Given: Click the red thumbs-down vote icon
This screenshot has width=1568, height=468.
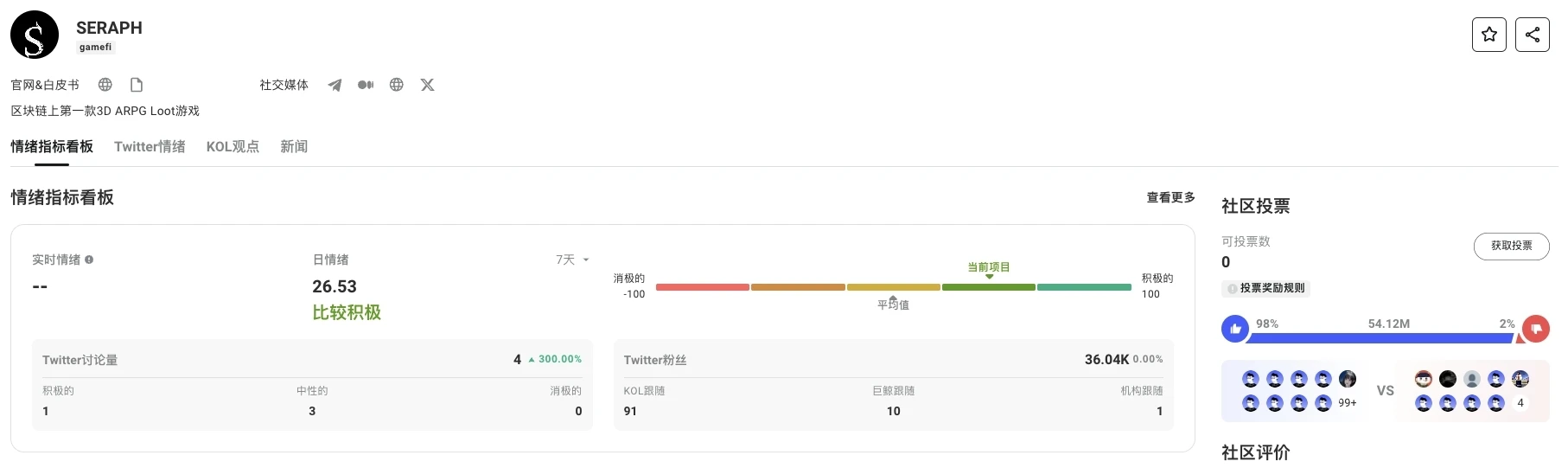Looking at the screenshot, I should click(x=1536, y=329).
